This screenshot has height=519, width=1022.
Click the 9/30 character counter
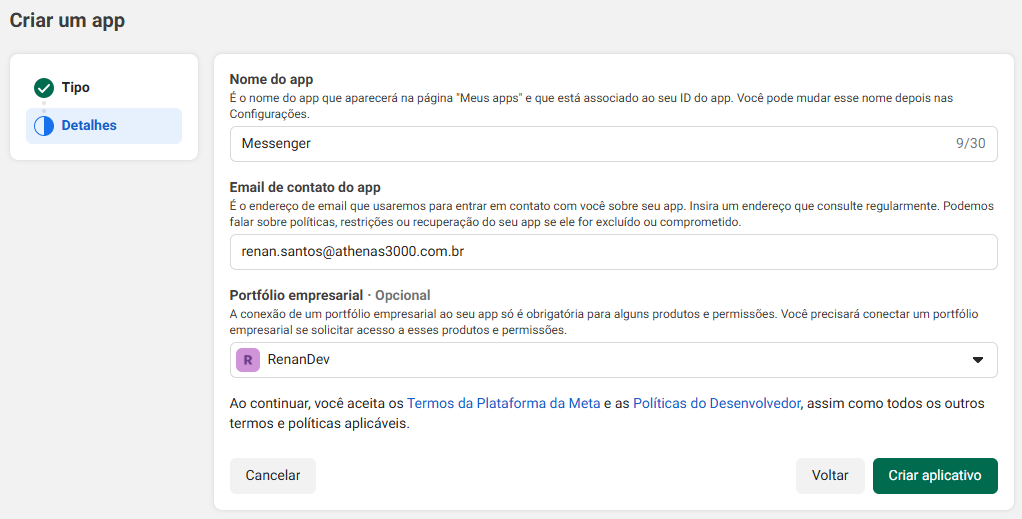click(x=970, y=144)
